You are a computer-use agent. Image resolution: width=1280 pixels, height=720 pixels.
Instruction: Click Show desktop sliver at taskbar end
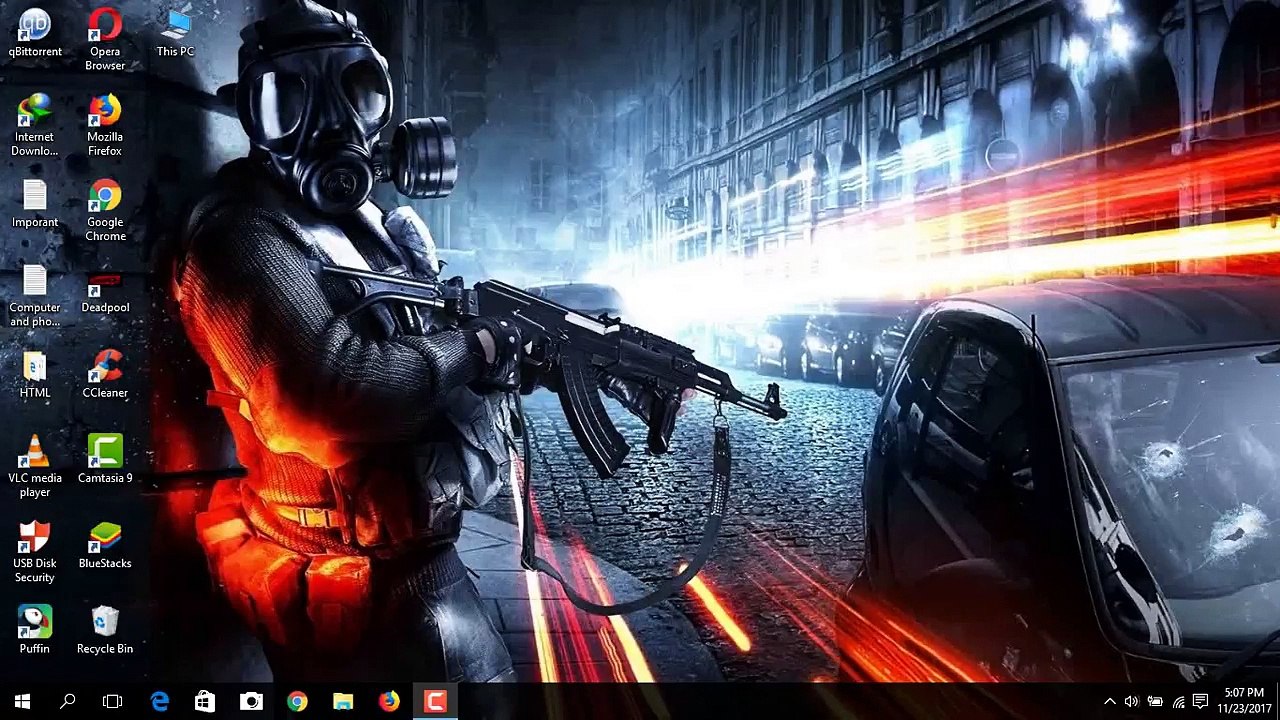(1277, 702)
